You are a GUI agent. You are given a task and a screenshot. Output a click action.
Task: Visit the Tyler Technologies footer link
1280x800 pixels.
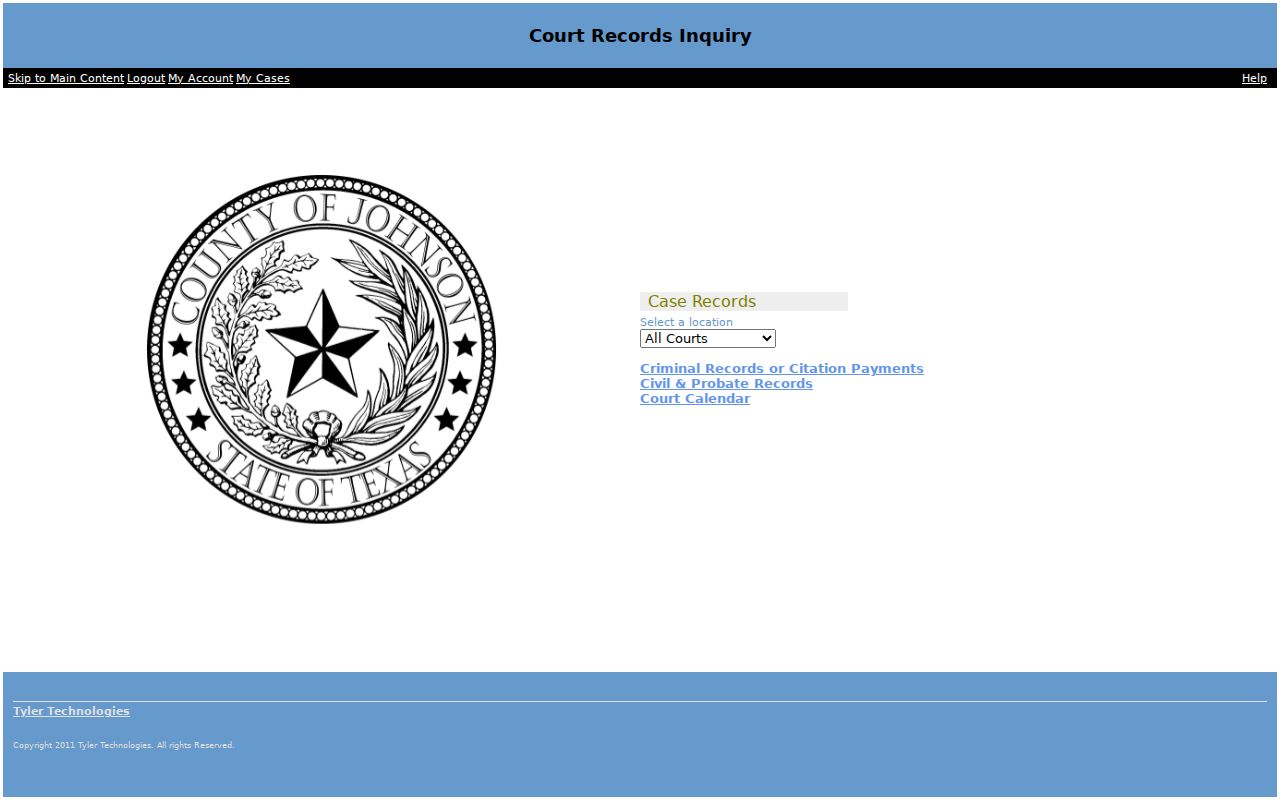(71, 711)
